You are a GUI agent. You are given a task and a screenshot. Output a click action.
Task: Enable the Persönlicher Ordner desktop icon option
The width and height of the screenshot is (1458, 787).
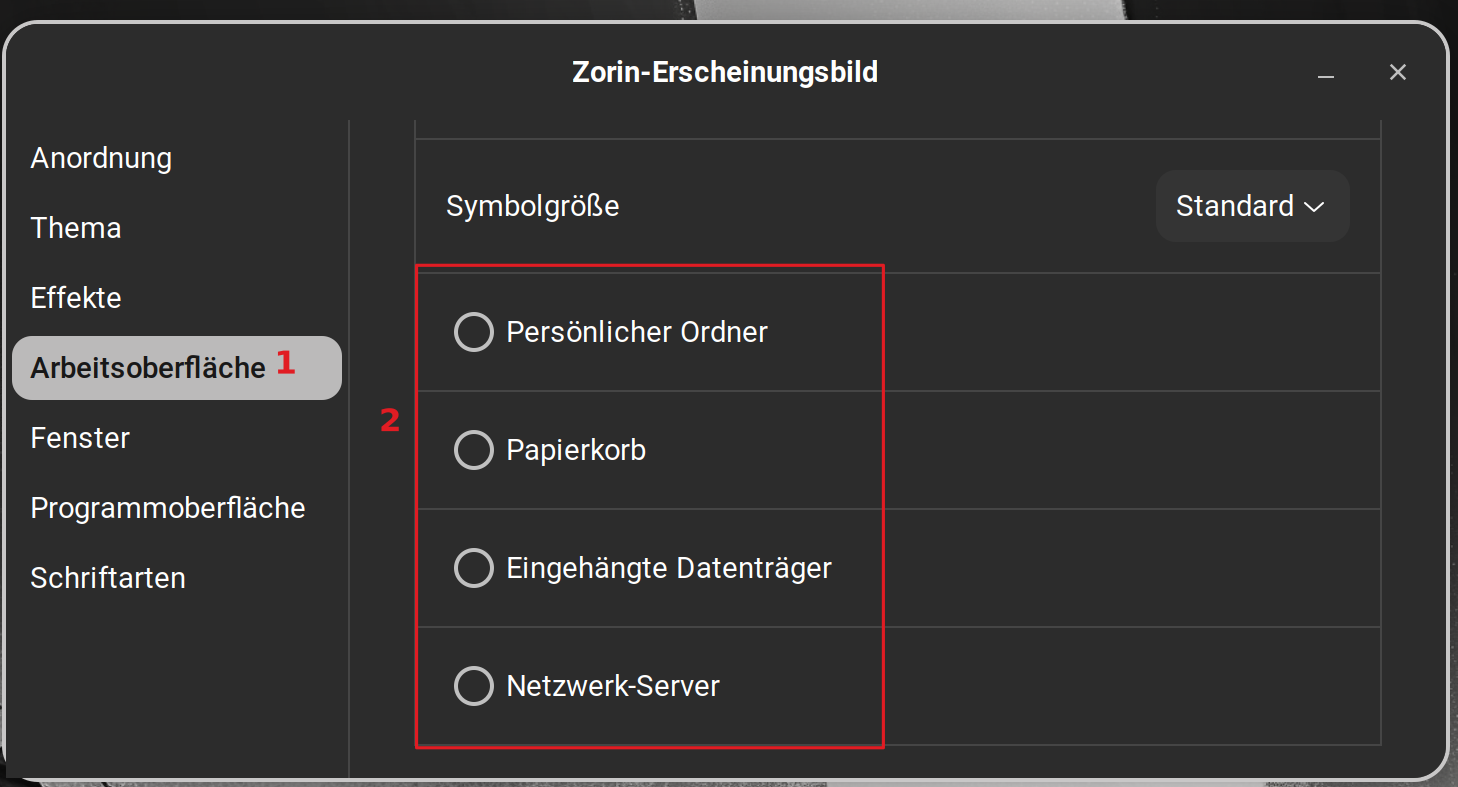pyautogui.click(x=474, y=332)
